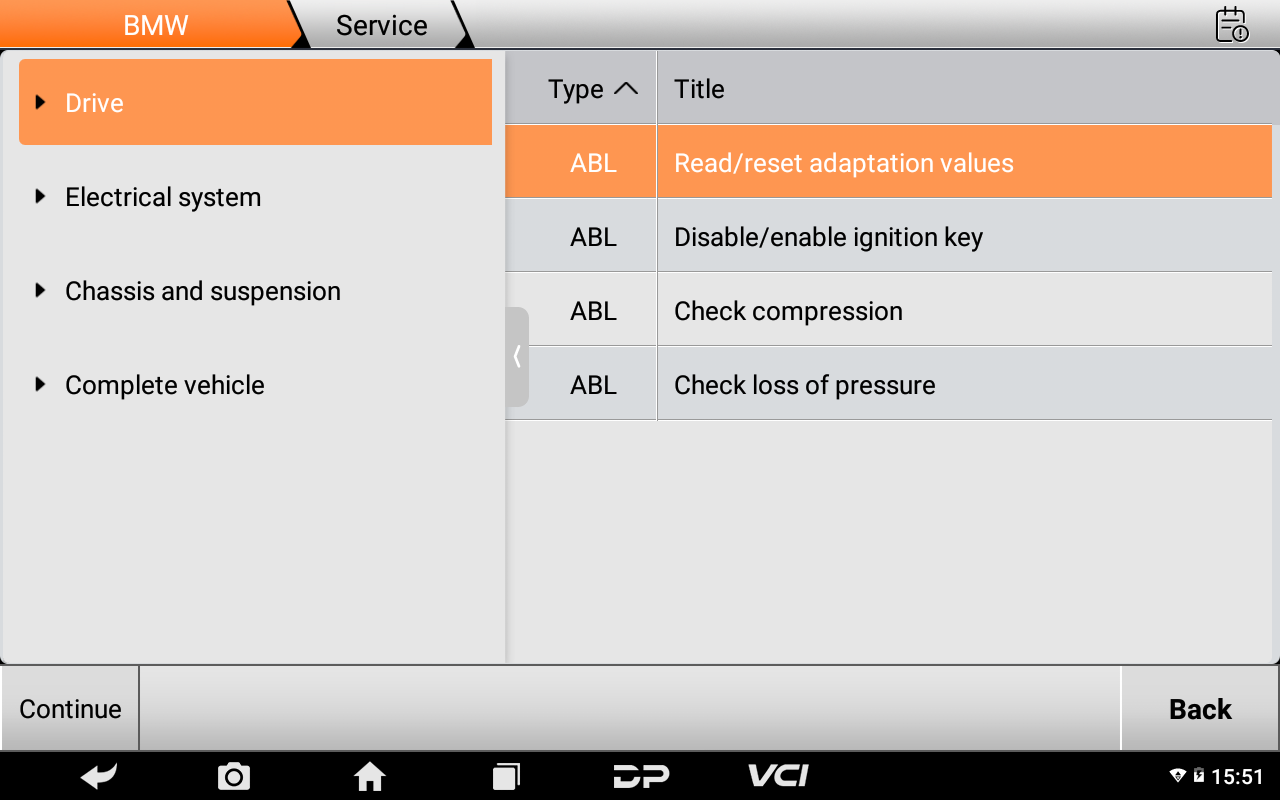Image resolution: width=1280 pixels, height=800 pixels.
Task: Select Complete vehicle in the tree
Action: (165, 385)
